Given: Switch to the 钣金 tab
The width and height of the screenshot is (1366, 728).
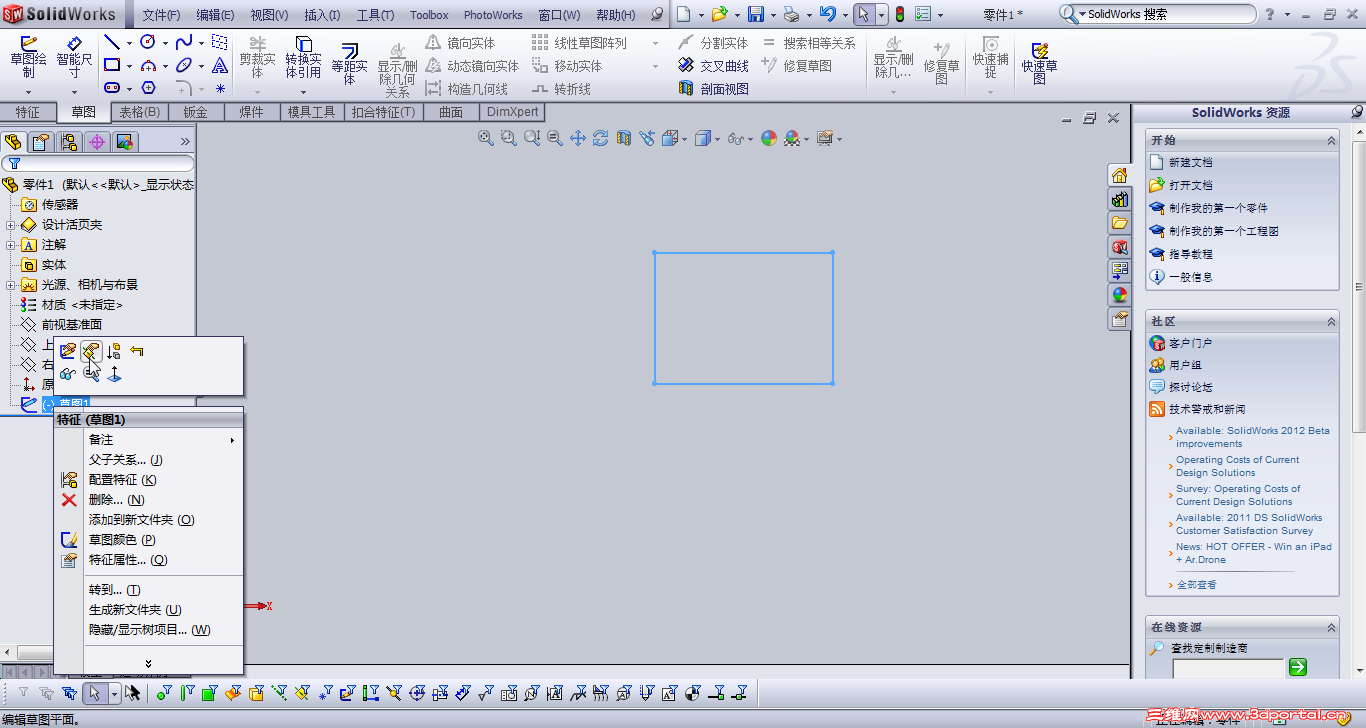Looking at the screenshot, I should coord(196,112).
